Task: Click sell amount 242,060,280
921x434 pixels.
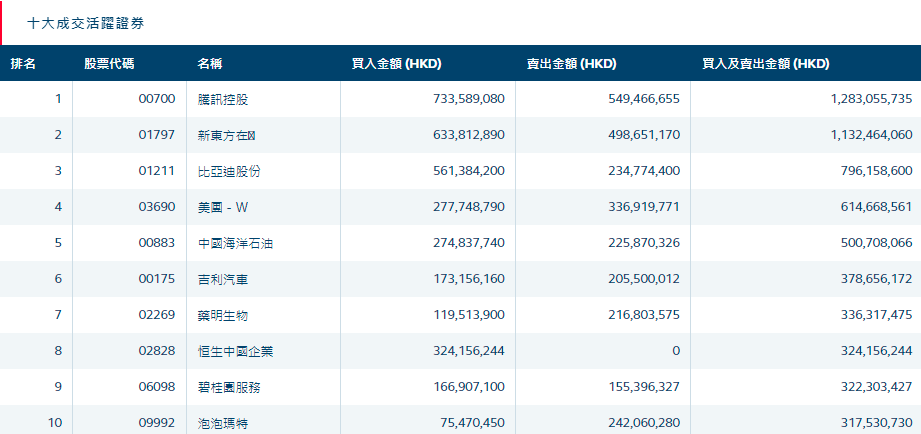Action: (644, 422)
